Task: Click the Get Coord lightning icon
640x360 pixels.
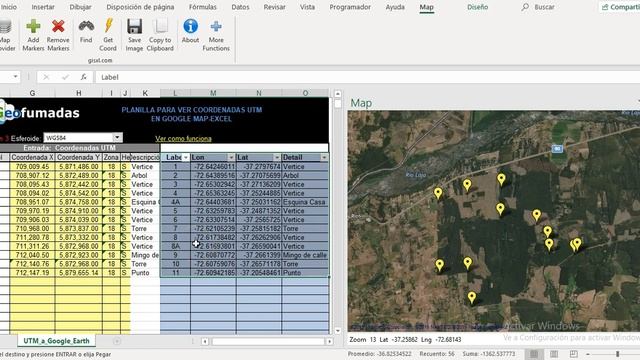Action: 108,27
